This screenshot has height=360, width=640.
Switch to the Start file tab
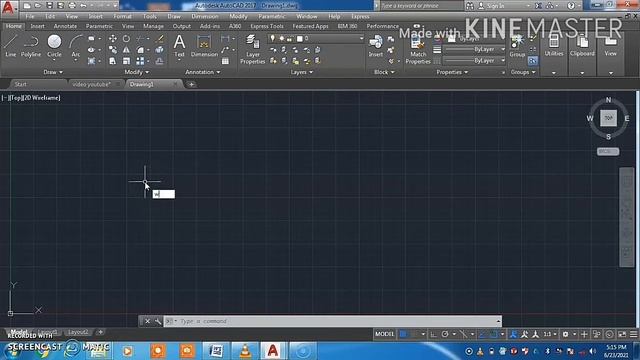[x=20, y=84]
